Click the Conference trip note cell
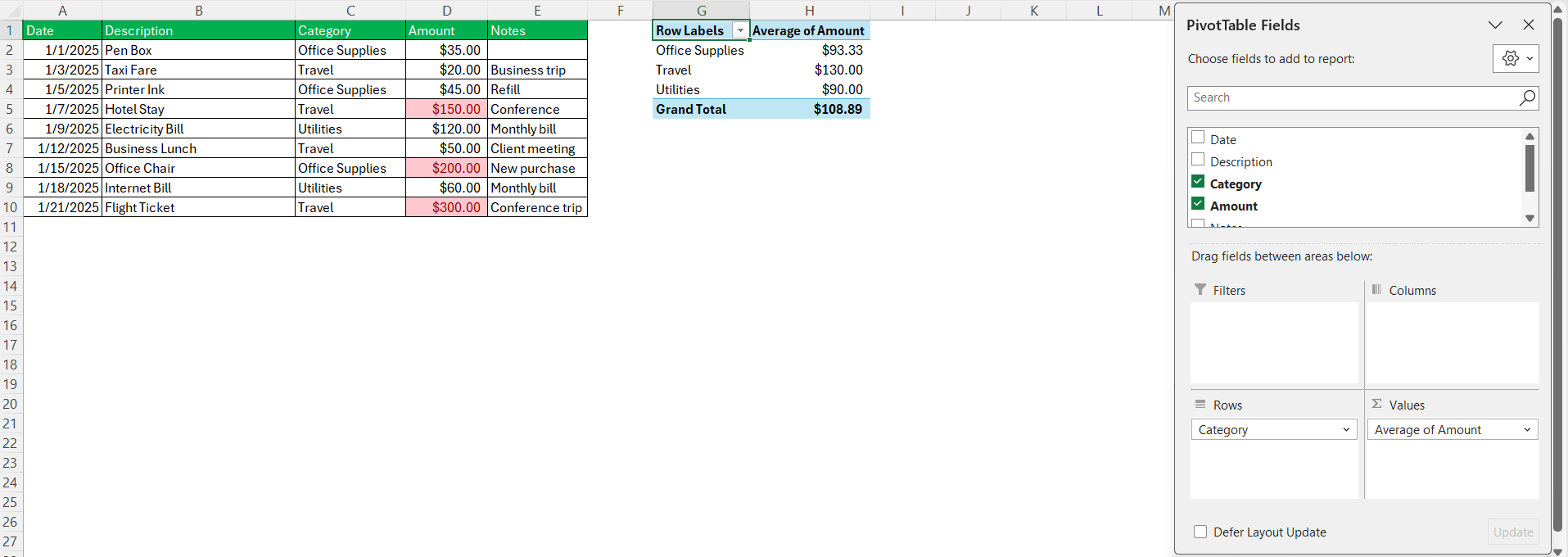 coord(537,207)
